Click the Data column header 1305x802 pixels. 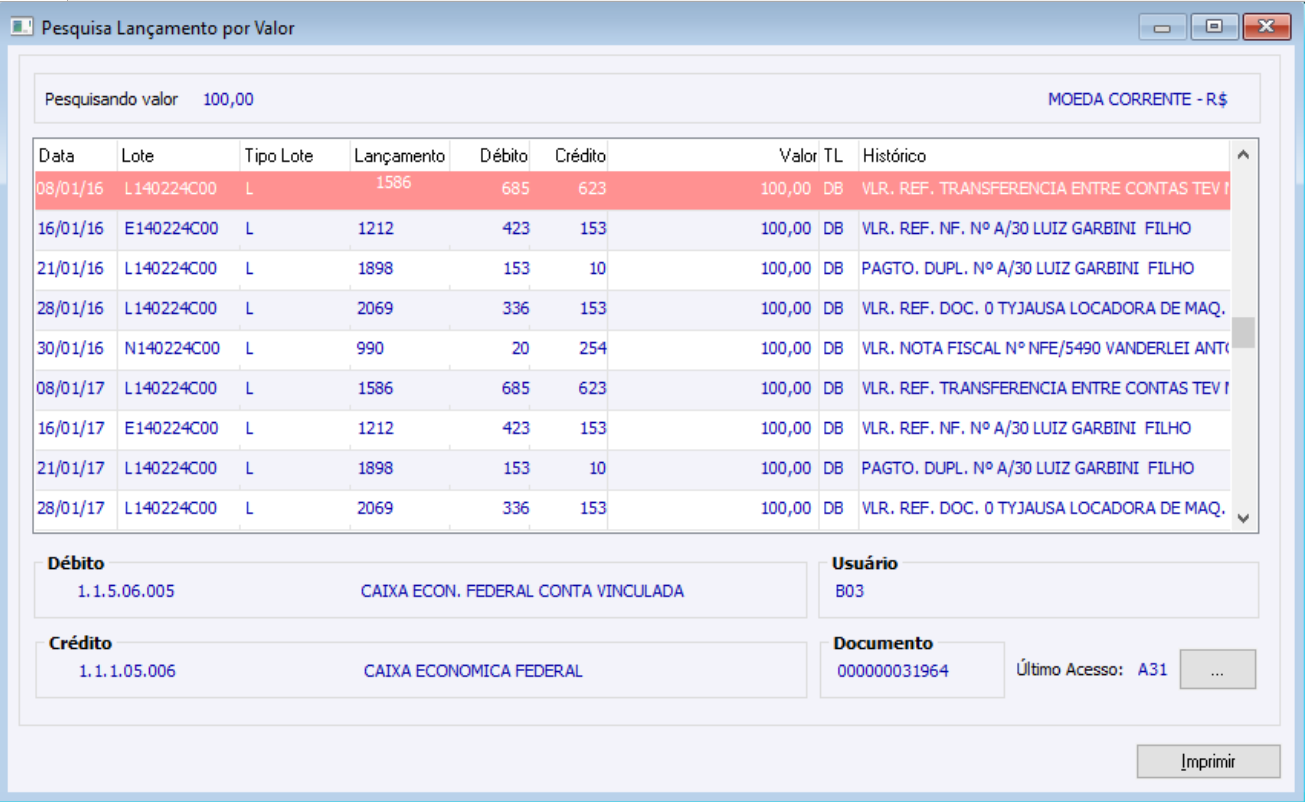[x=76, y=155]
